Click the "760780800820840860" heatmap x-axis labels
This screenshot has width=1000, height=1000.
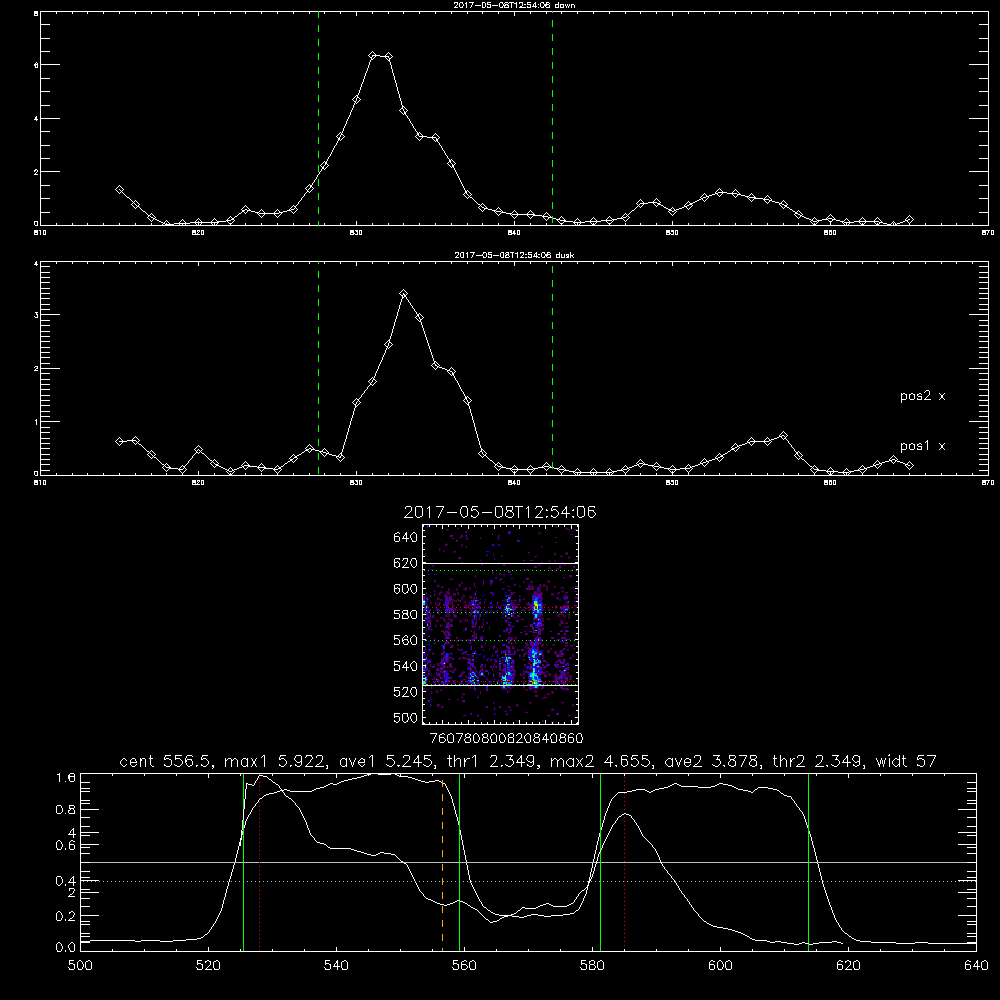click(507, 738)
